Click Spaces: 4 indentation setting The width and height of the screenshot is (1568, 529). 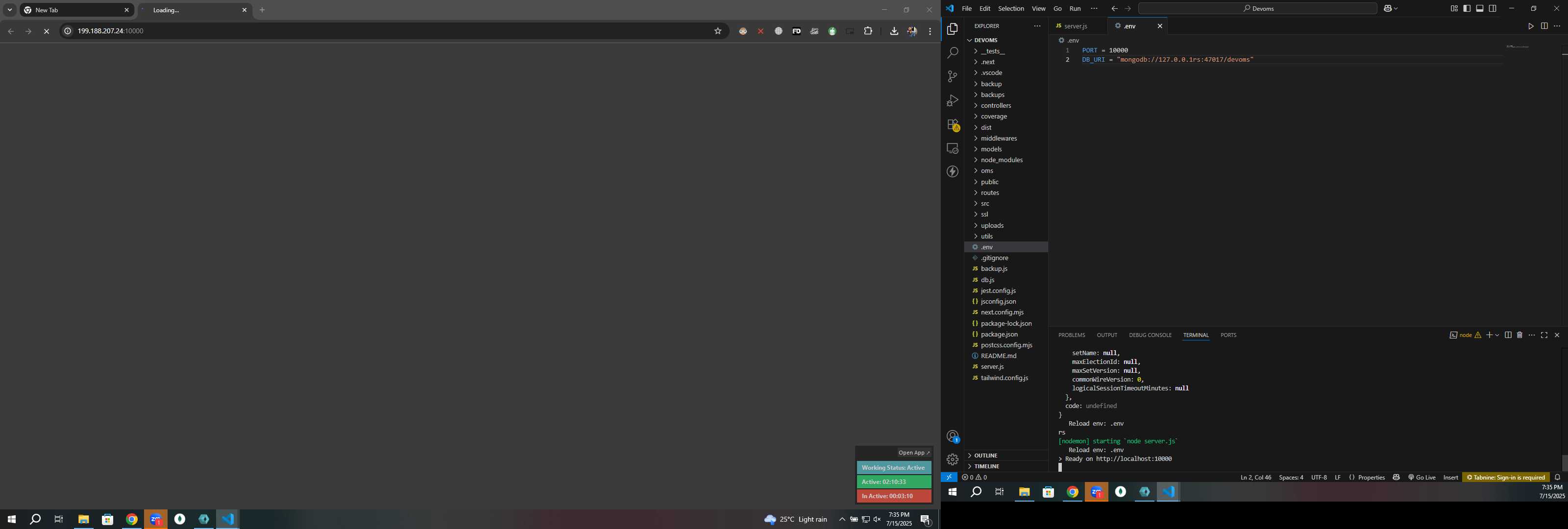(x=1291, y=478)
